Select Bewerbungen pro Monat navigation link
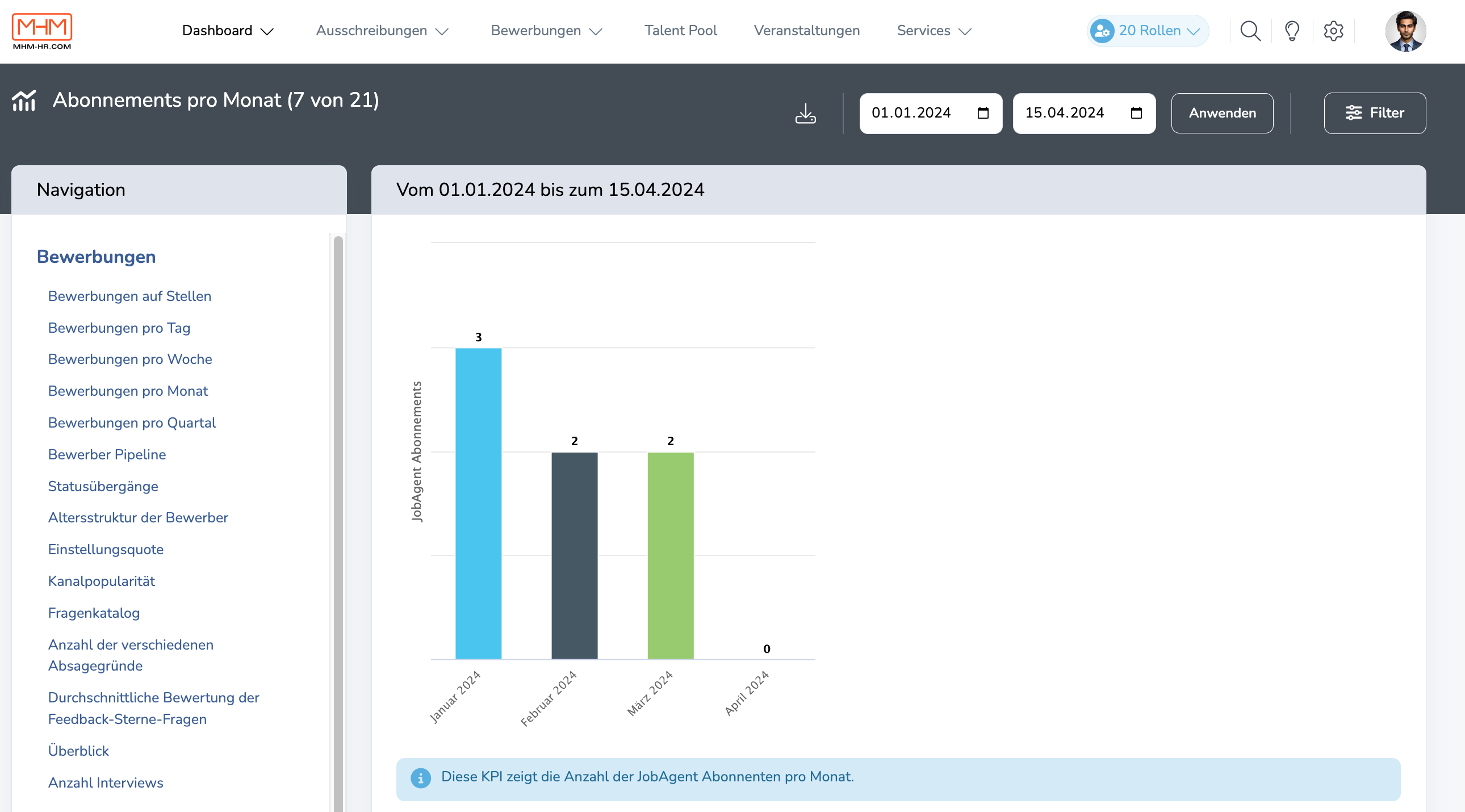Viewport: 1465px width, 812px height. (128, 390)
